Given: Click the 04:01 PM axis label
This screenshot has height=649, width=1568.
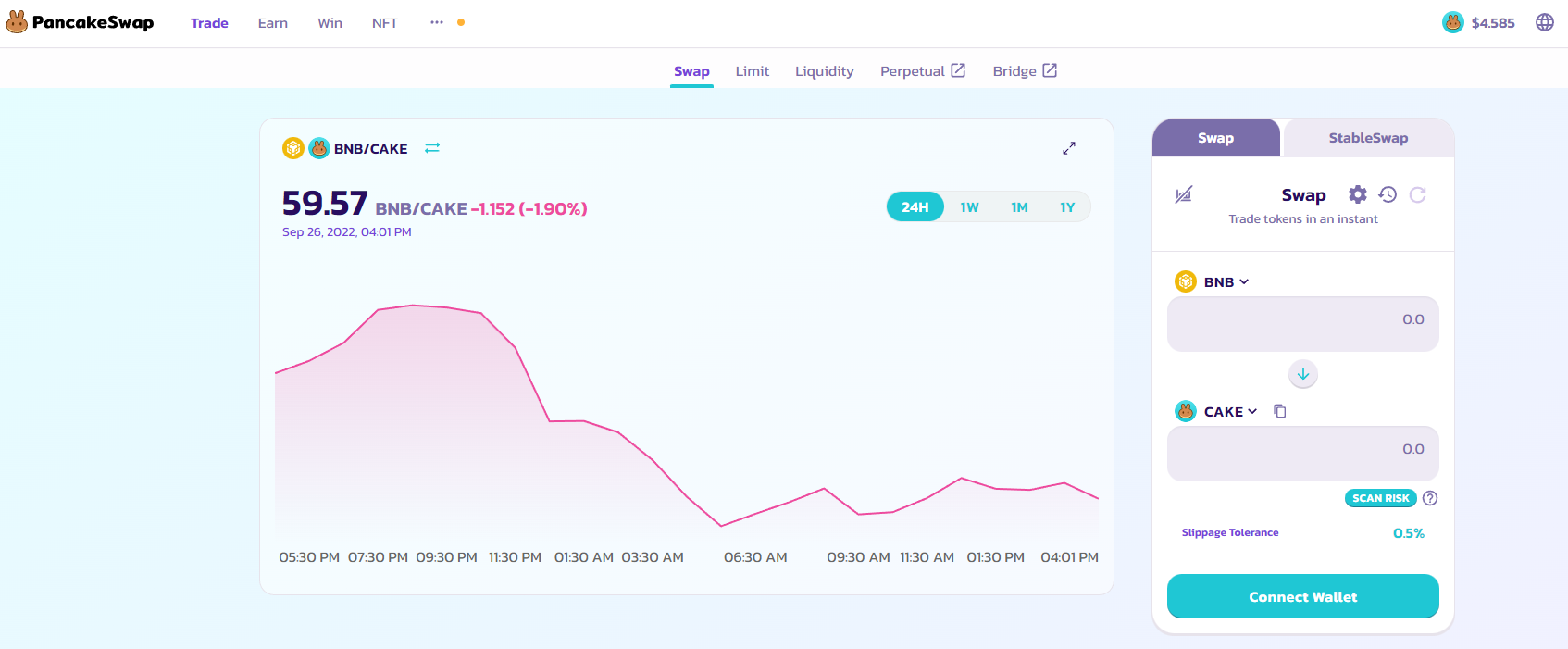Looking at the screenshot, I should [x=1070, y=557].
